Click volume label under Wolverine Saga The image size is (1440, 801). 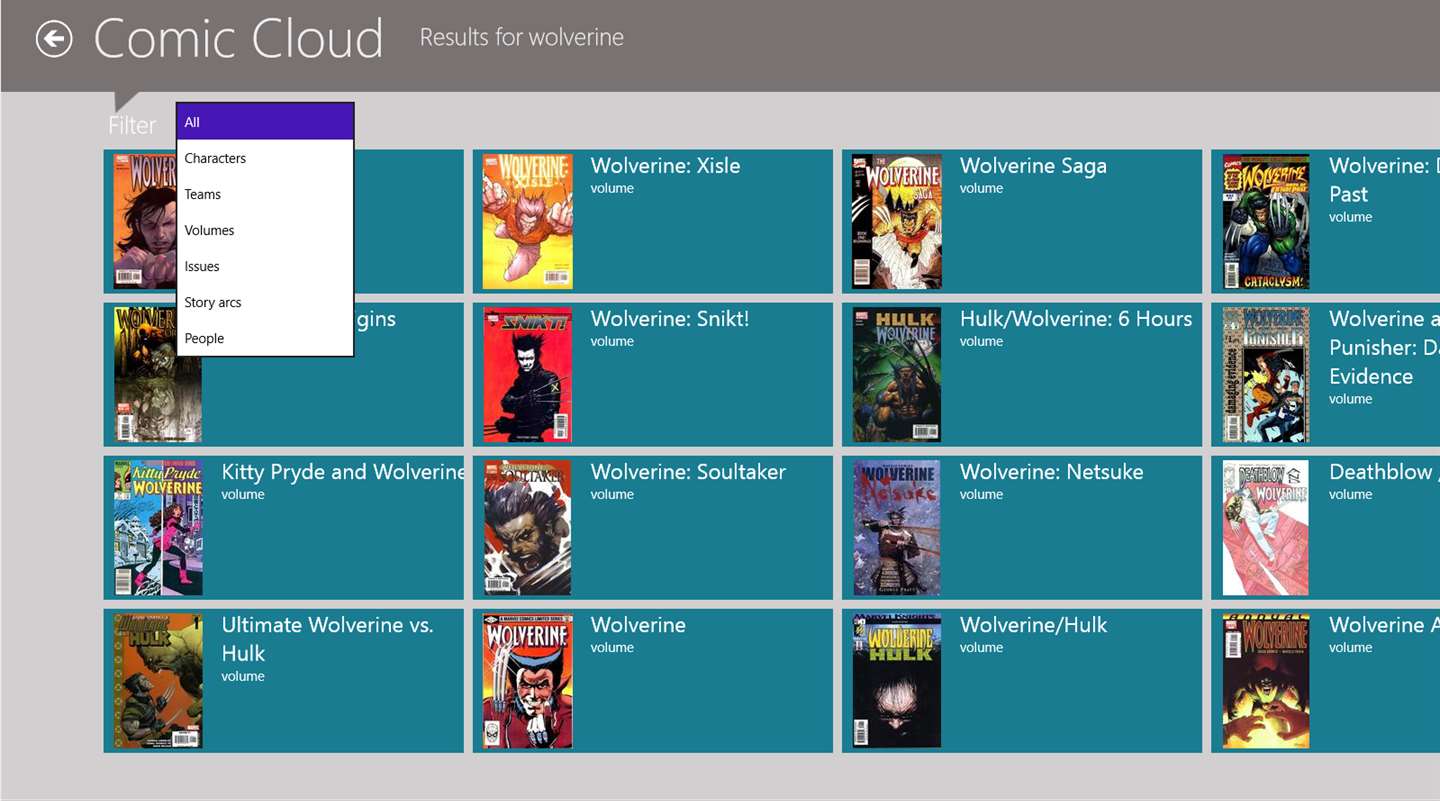pyautogui.click(x=981, y=188)
